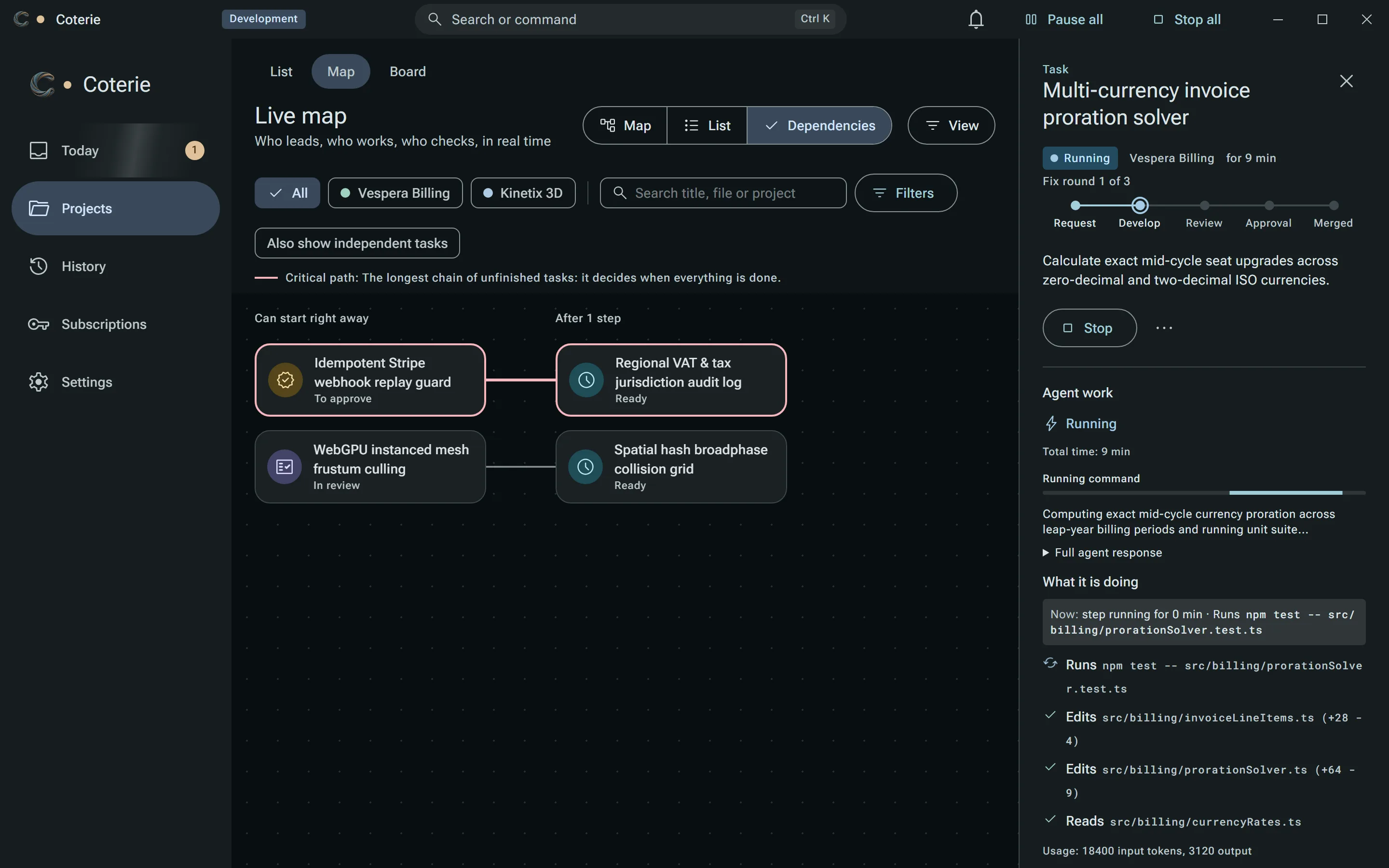Click the Pause all icon

(1031, 19)
